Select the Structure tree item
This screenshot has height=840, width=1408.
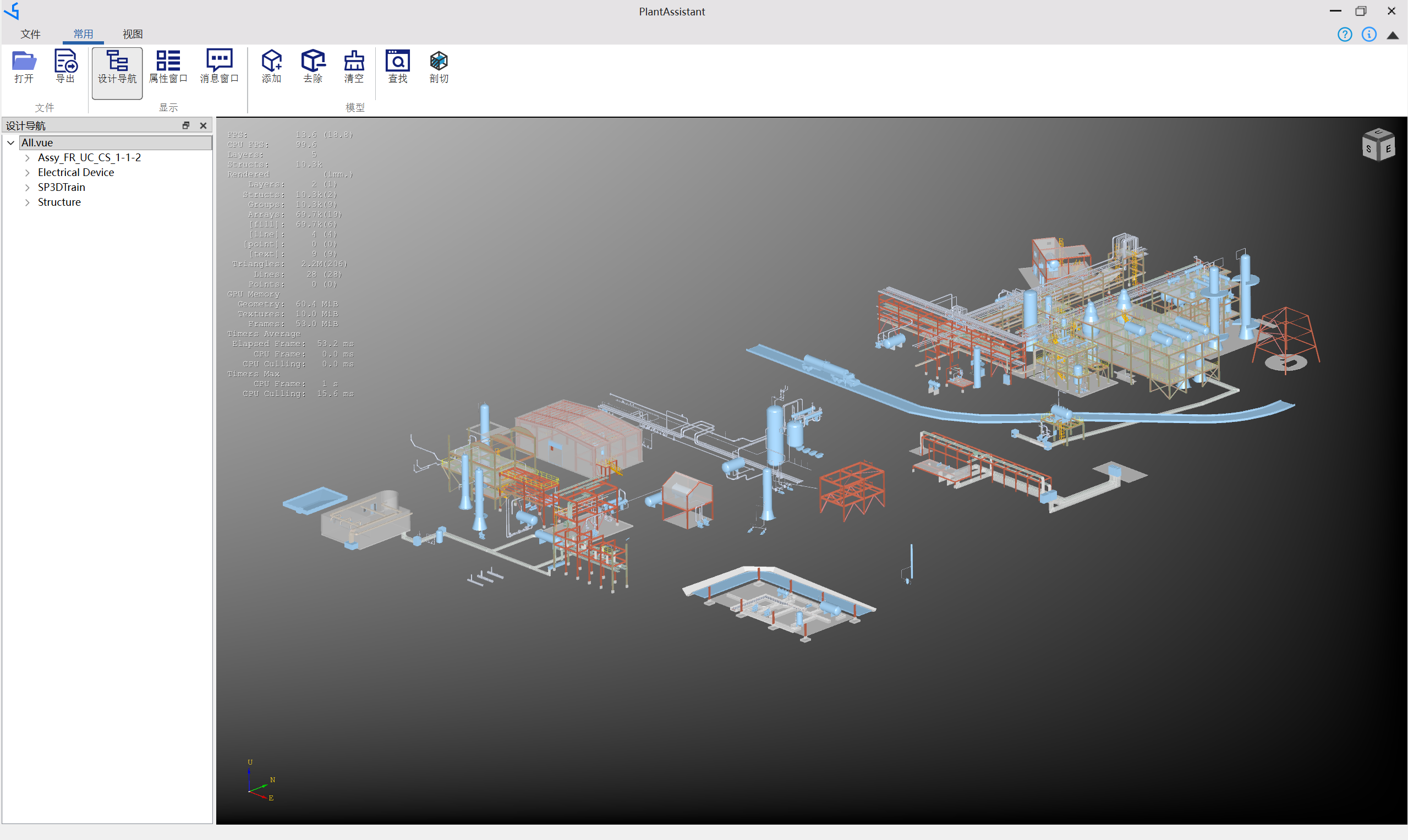click(x=59, y=202)
